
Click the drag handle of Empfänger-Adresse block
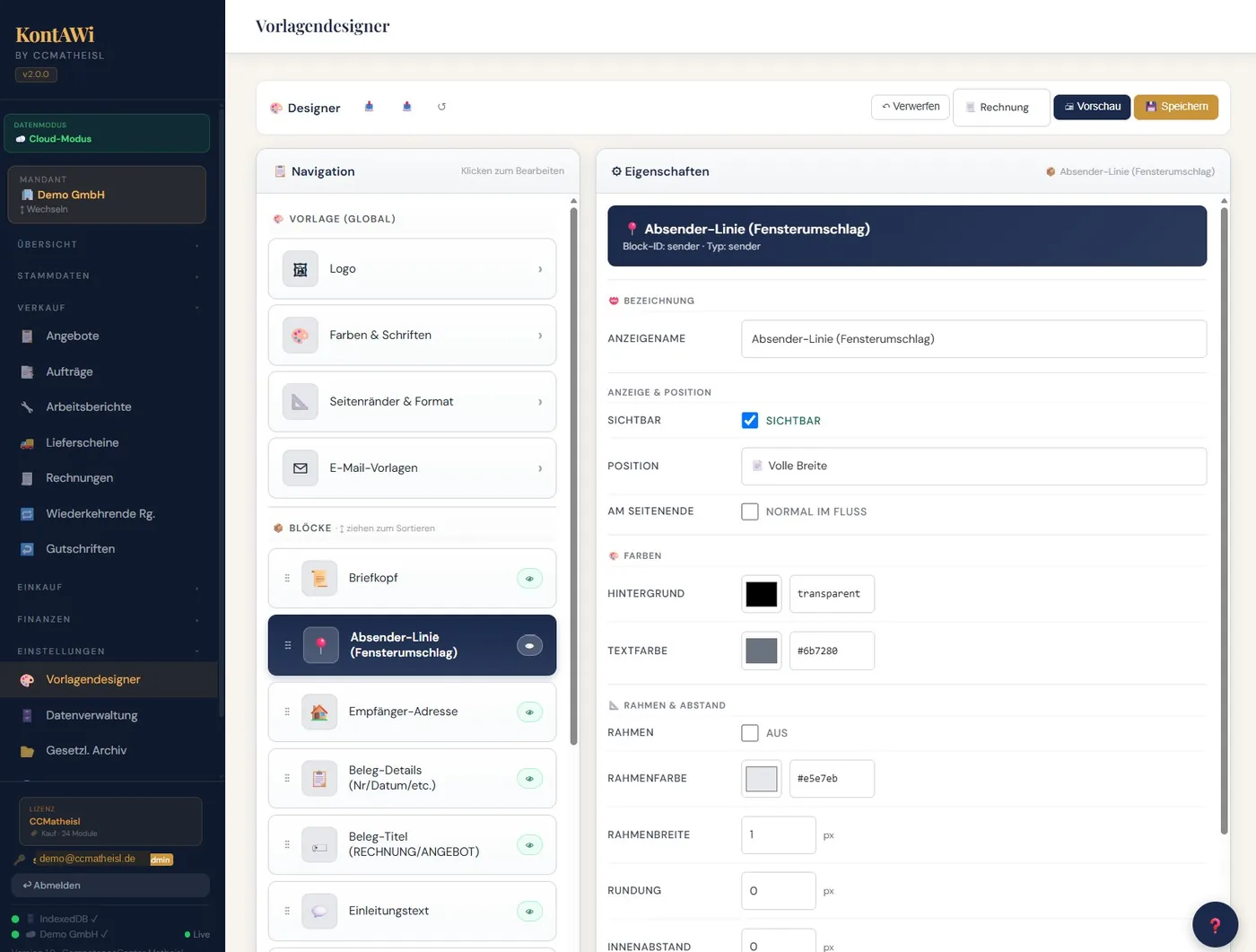pos(287,712)
